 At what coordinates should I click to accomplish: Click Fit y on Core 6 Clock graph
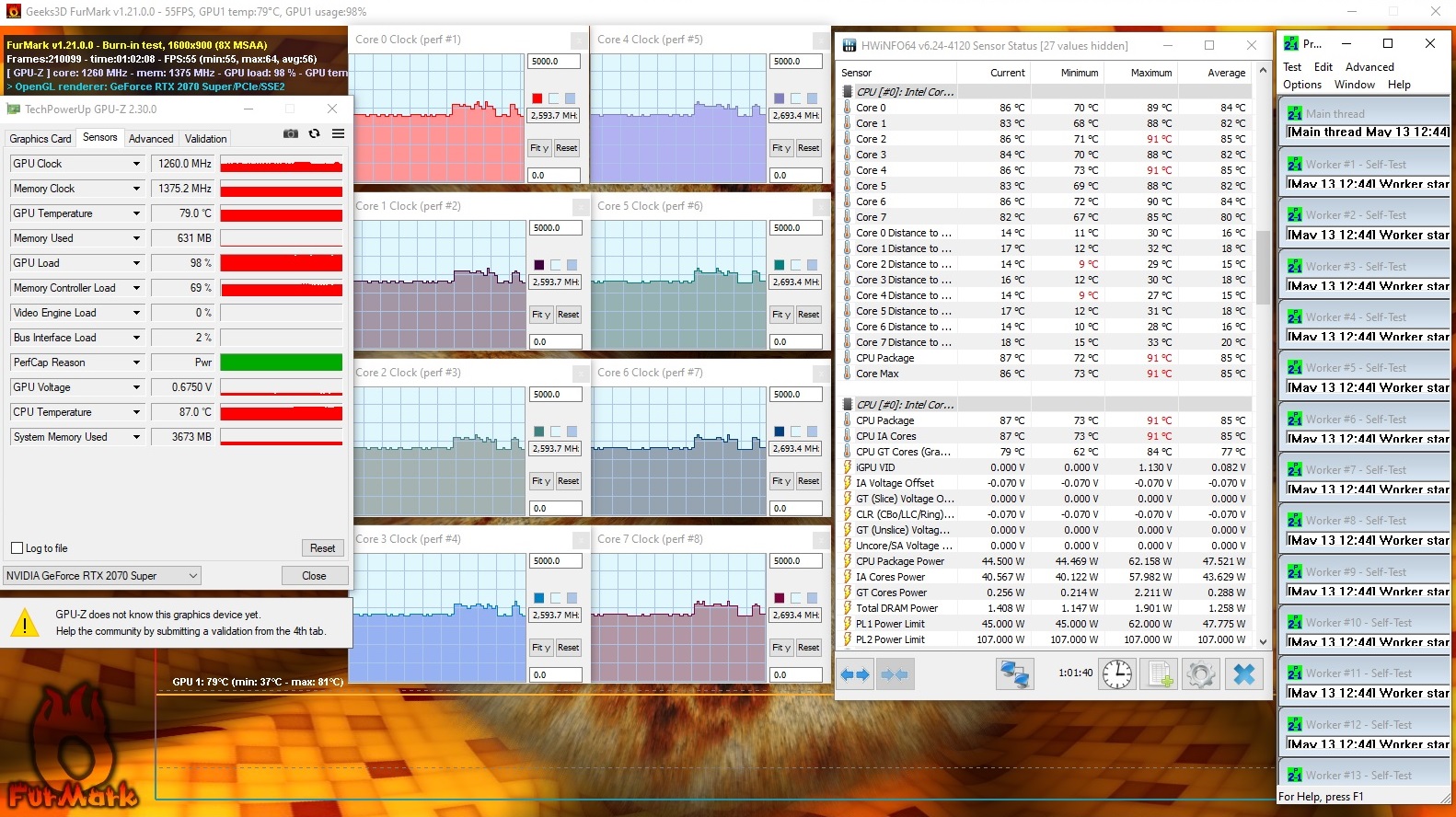pyautogui.click(x=781, y=481)
